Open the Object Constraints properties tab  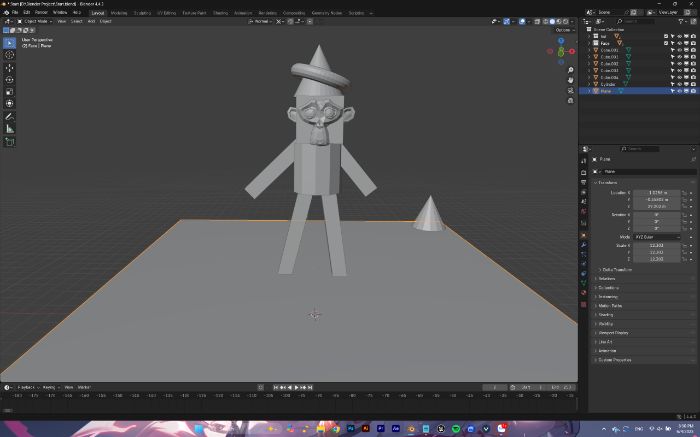pos(583,273)
